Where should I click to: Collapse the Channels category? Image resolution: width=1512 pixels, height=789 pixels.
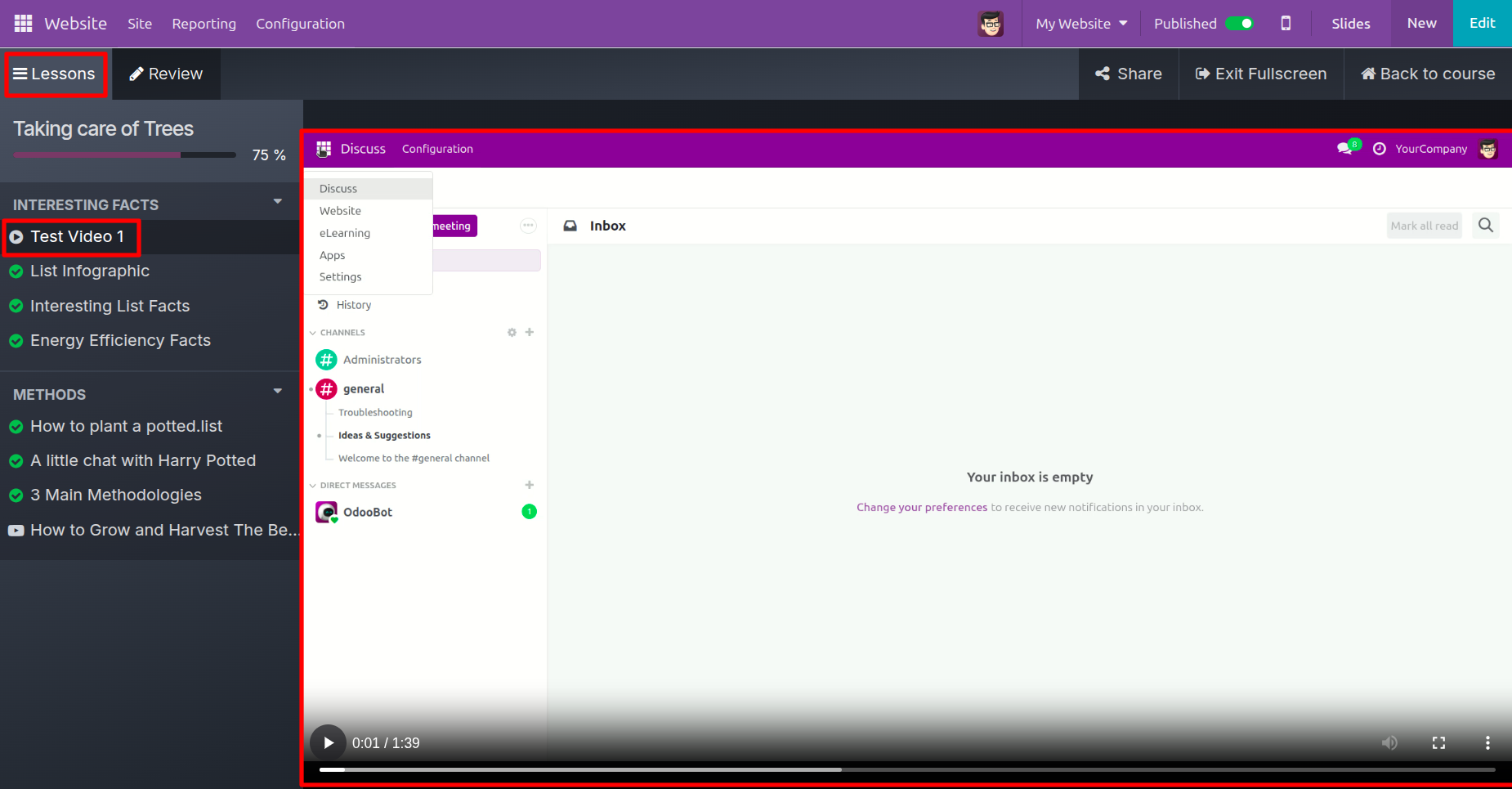click(337, 333)
